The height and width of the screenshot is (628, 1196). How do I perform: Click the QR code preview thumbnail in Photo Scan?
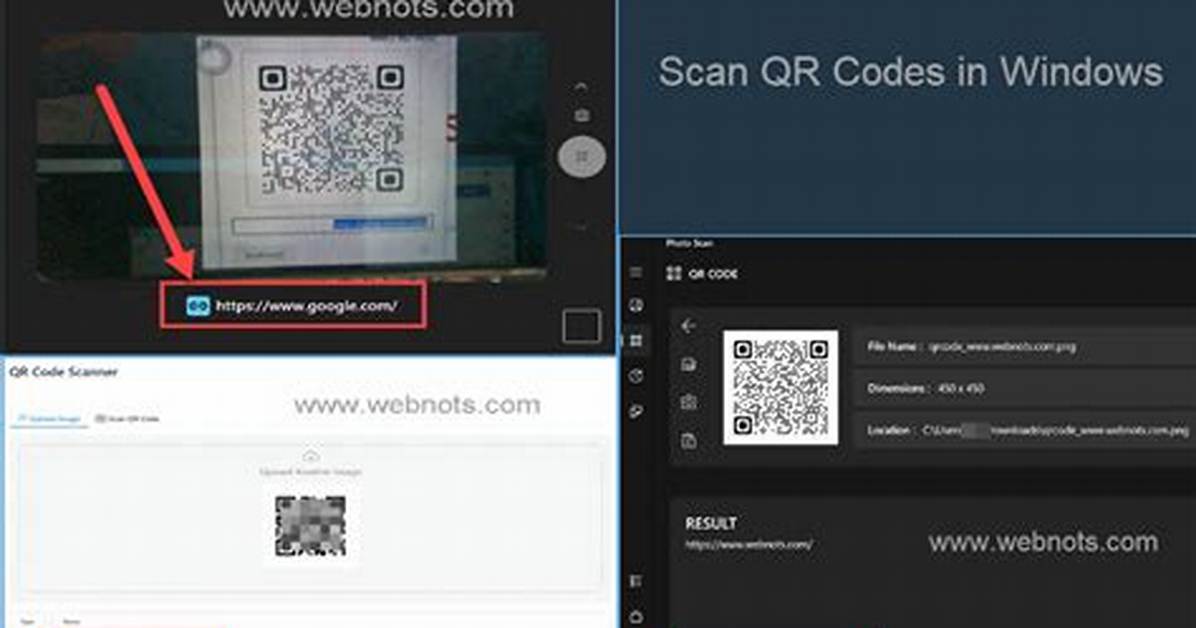point(780,388)
